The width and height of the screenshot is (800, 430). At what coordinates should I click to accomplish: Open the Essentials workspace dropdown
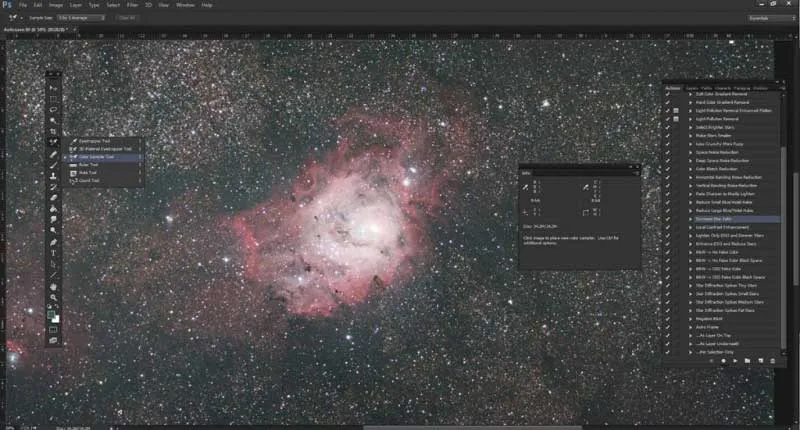[771, 18]
